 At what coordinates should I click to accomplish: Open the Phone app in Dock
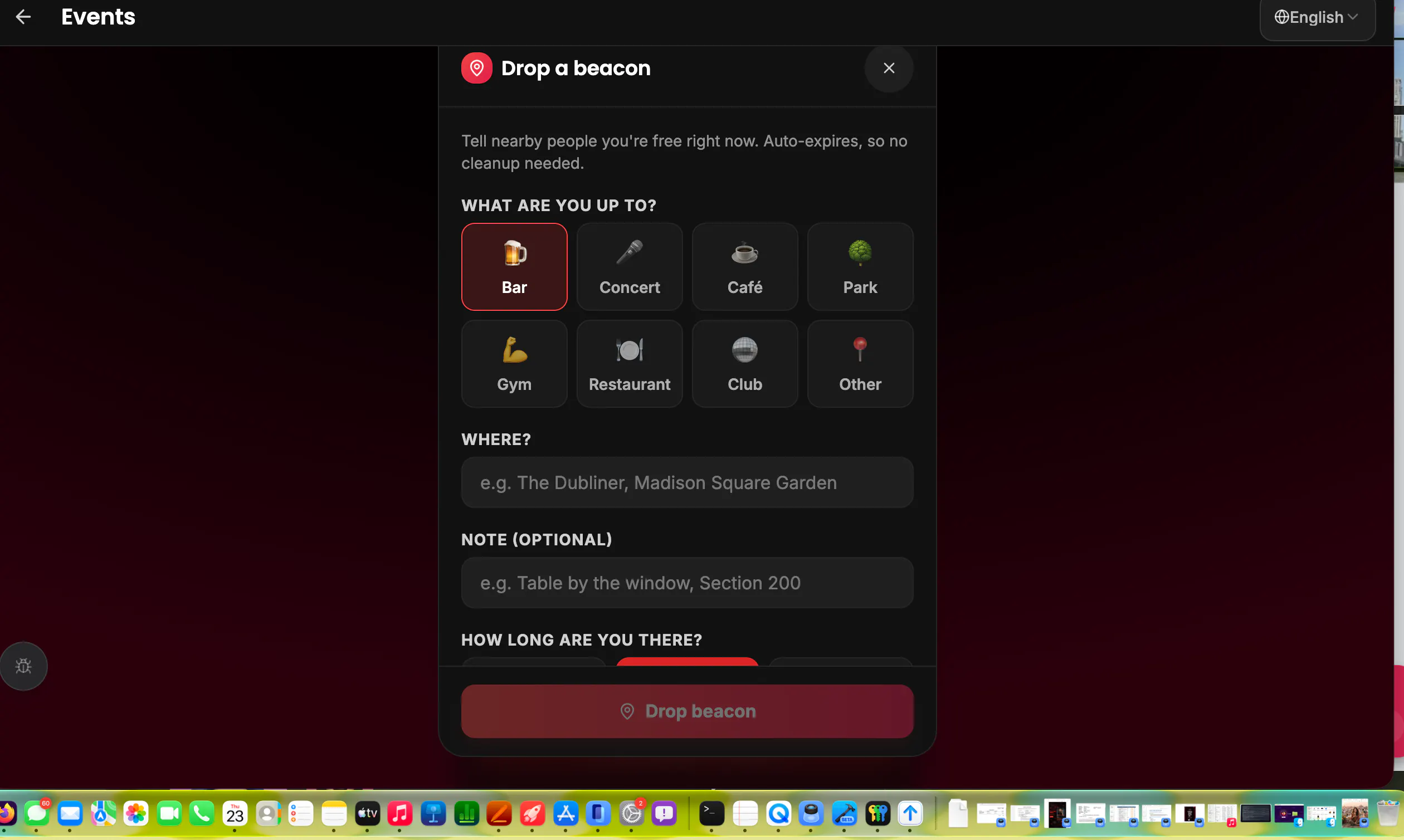coord(202,814)
